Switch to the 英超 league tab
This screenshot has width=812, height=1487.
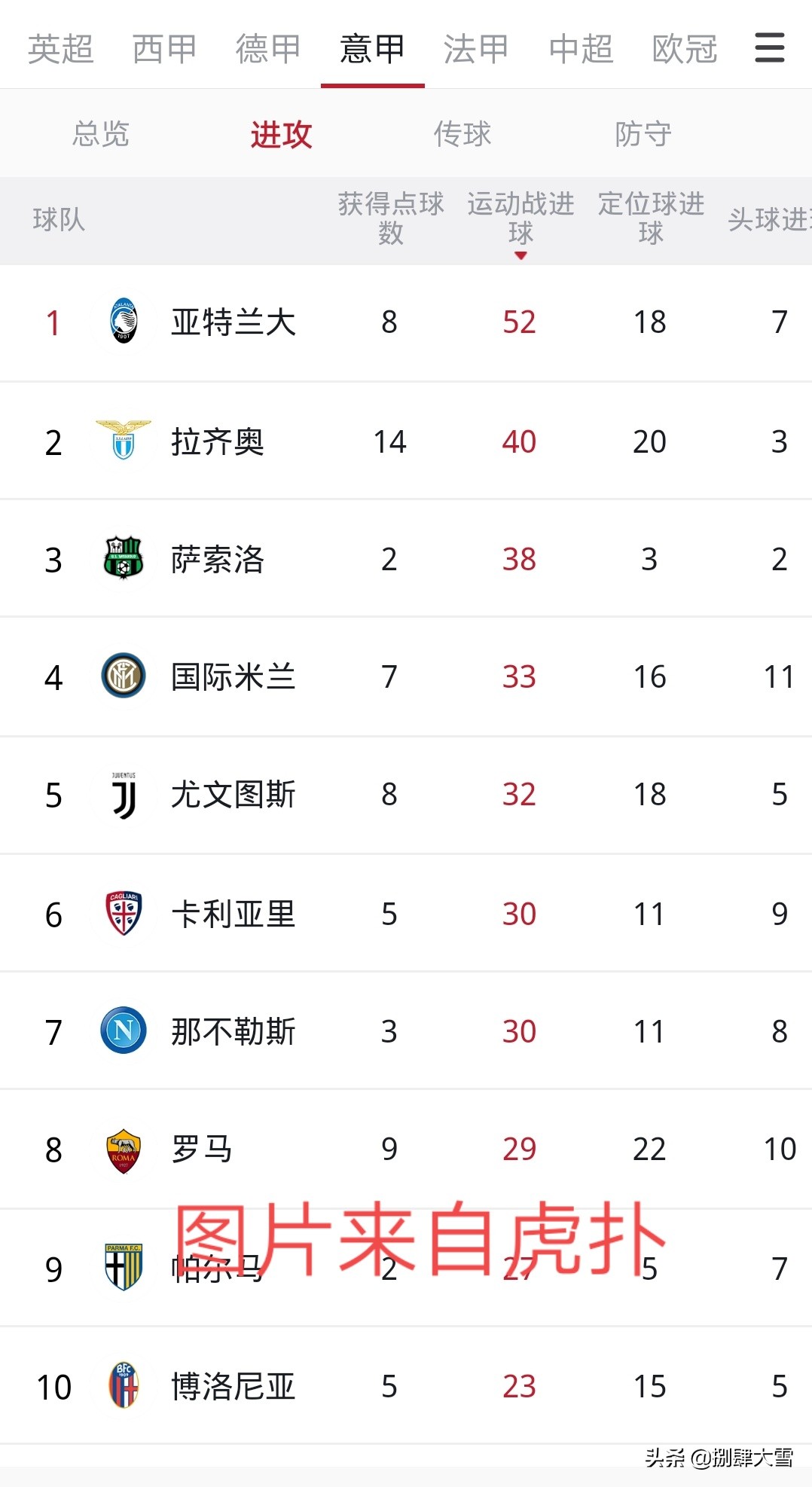point(60,49)
